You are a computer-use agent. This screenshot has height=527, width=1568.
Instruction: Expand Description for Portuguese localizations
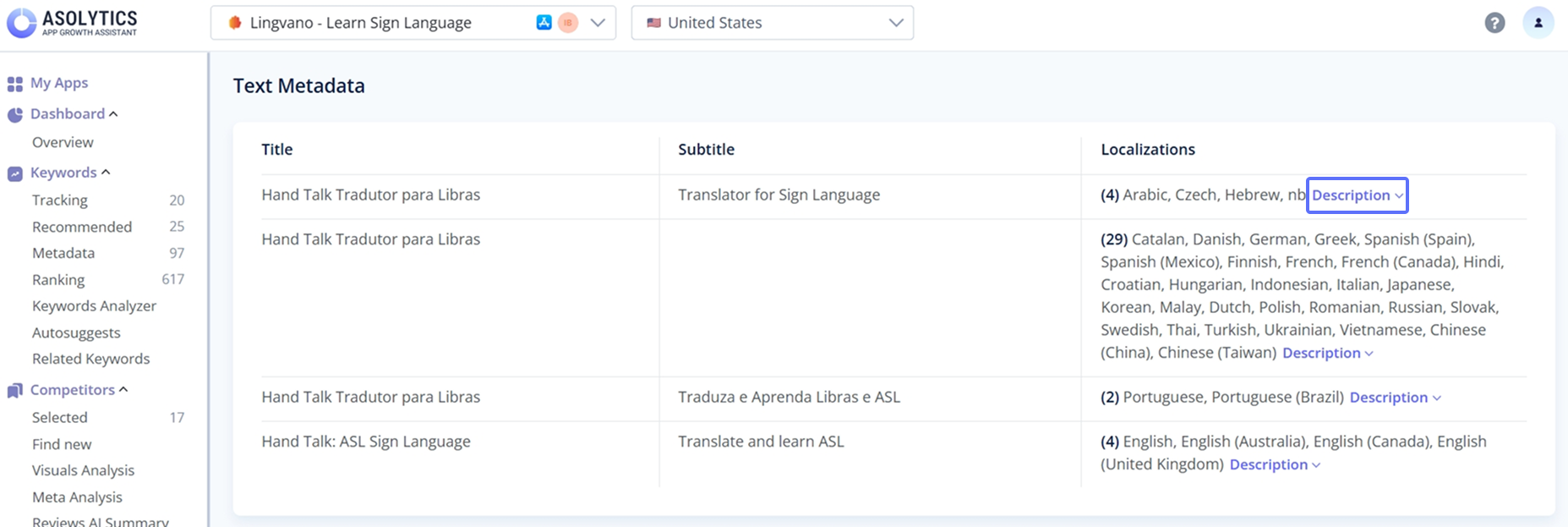1394,398
